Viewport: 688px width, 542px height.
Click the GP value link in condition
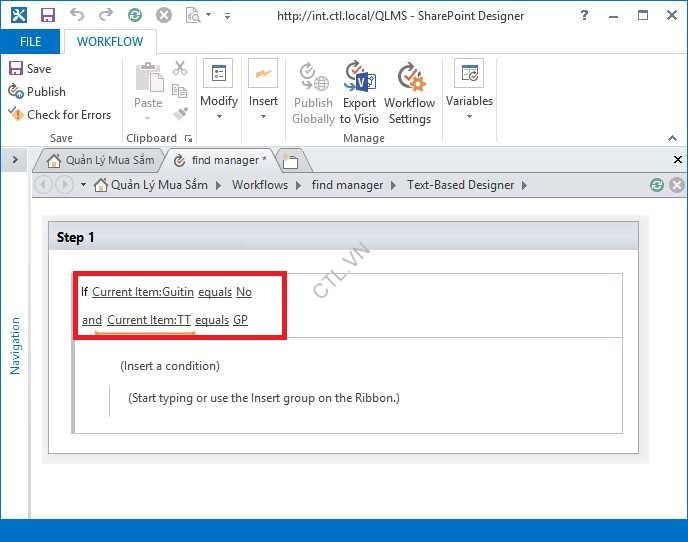pos(240,320)
